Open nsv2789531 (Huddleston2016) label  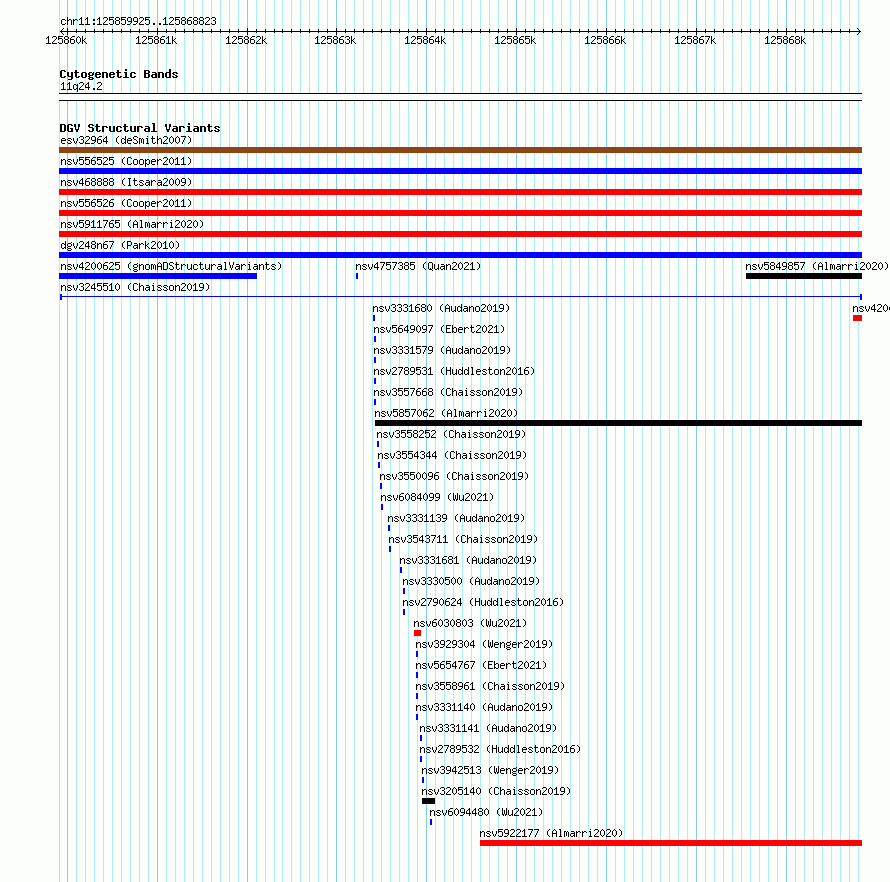pyautogui.click(x=454, y=371)
